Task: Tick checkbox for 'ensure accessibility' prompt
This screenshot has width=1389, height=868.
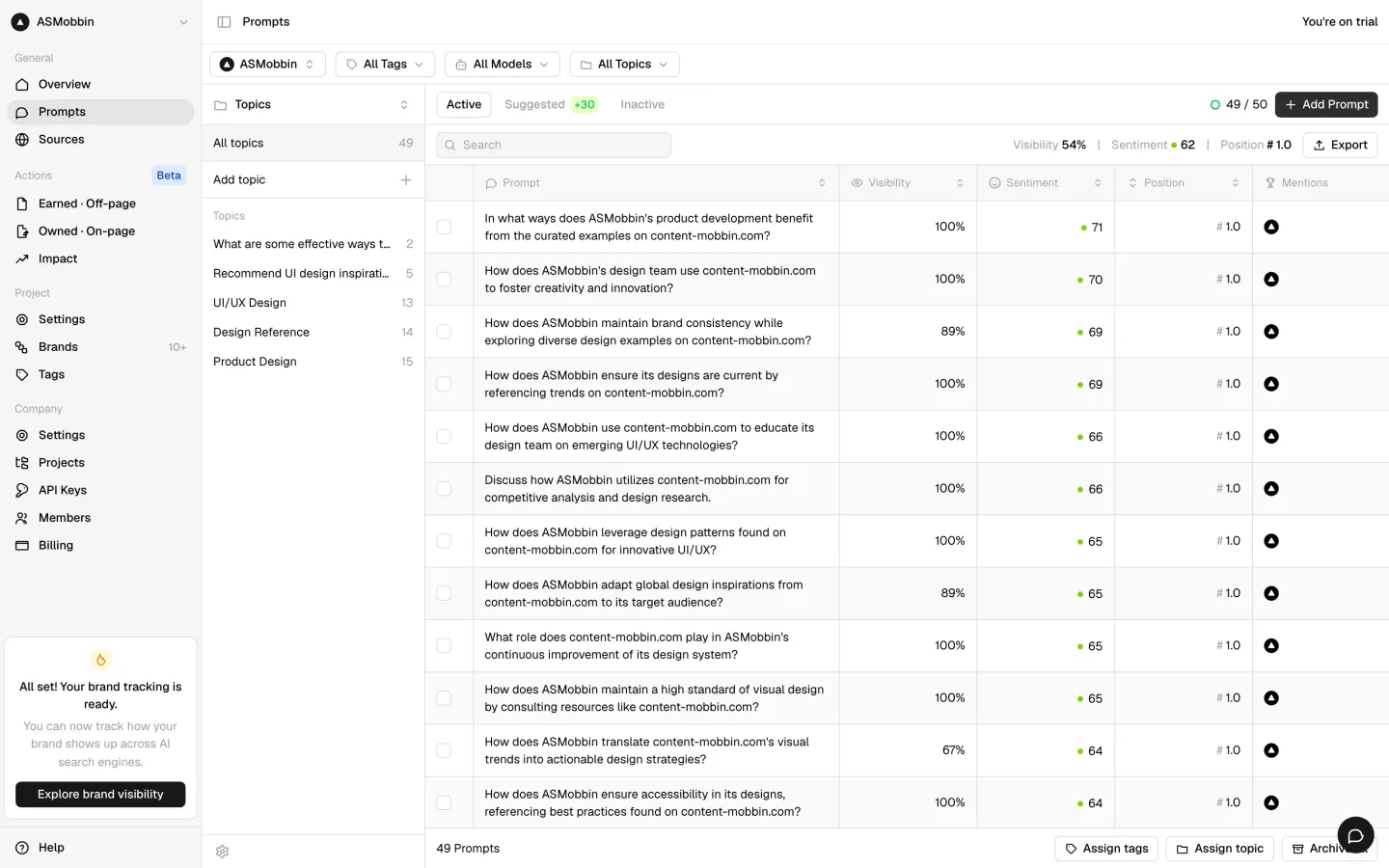Action: click(x=444, y=802)
